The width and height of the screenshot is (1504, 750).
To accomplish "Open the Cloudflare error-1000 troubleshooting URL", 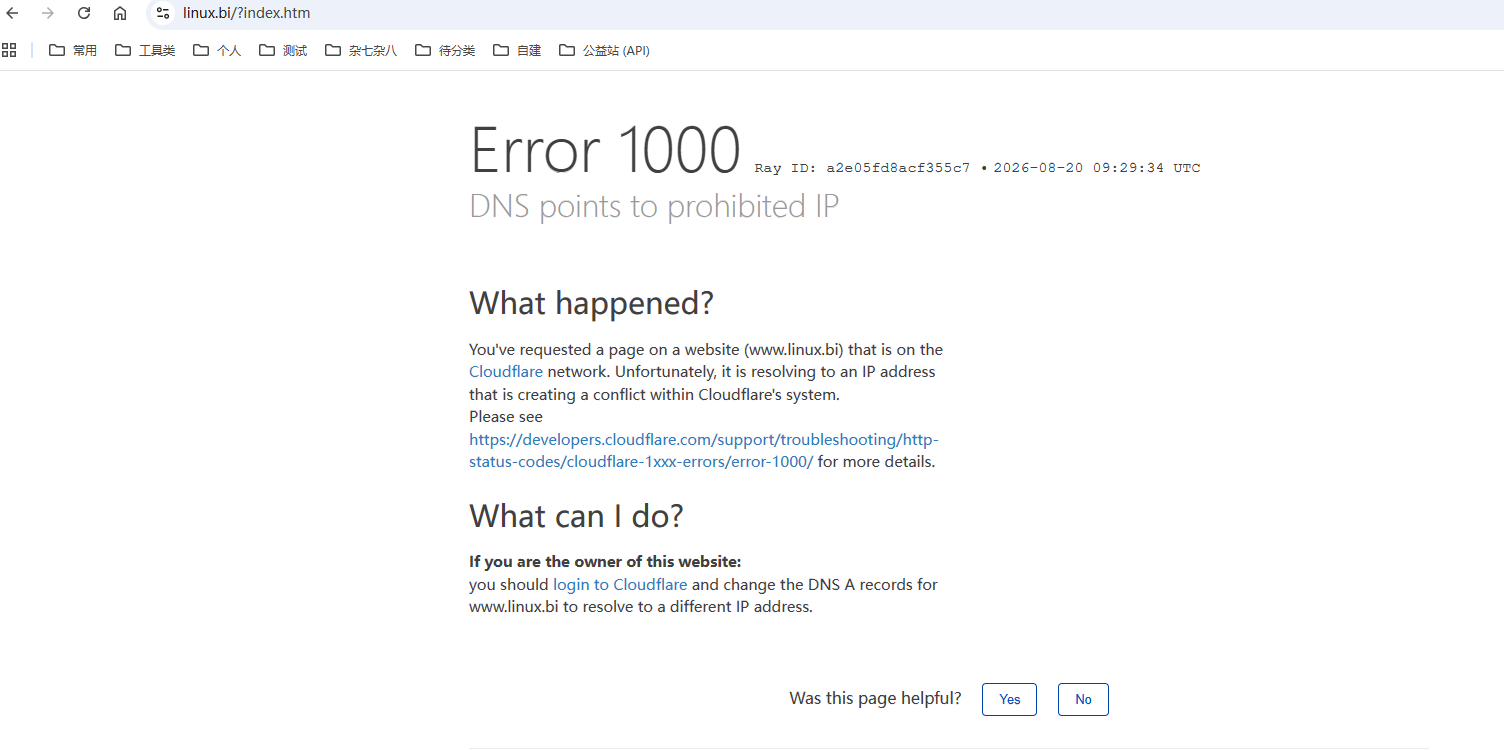I will tap(704, 451).
